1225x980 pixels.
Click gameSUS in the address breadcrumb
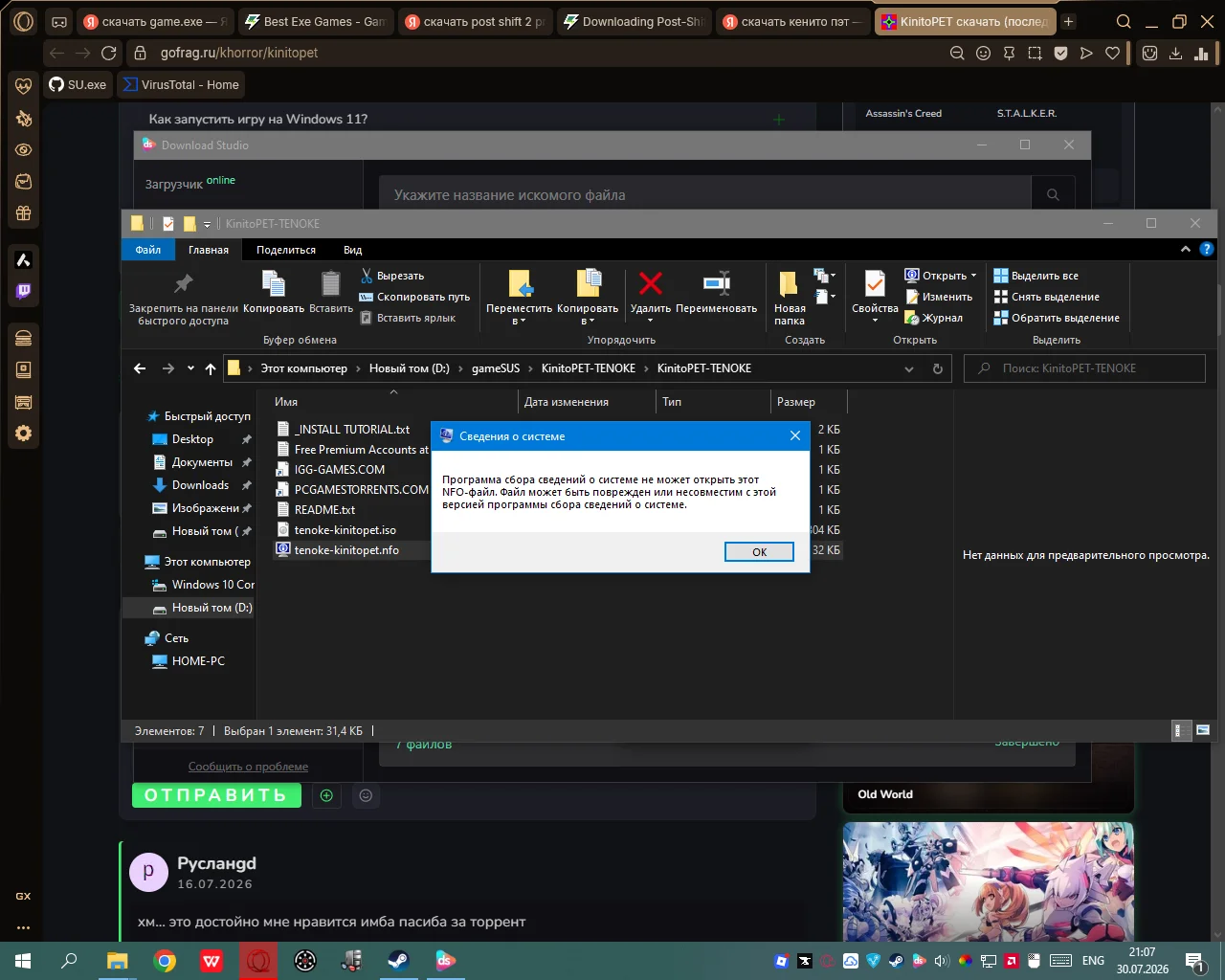coord(496,368)
